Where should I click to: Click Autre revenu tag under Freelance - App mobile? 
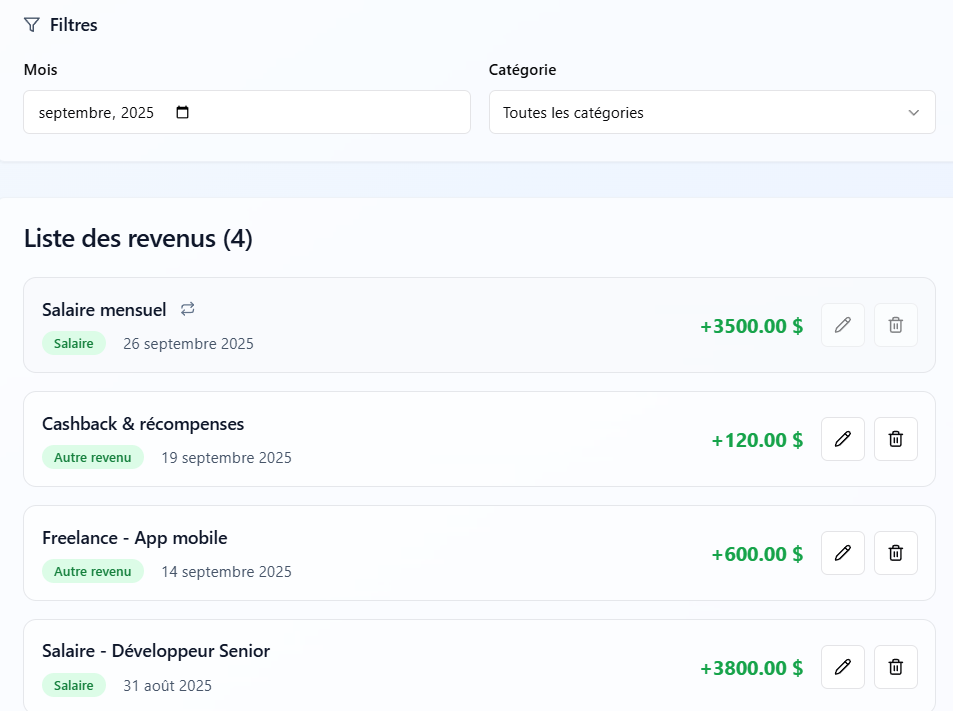pos(92,571)
